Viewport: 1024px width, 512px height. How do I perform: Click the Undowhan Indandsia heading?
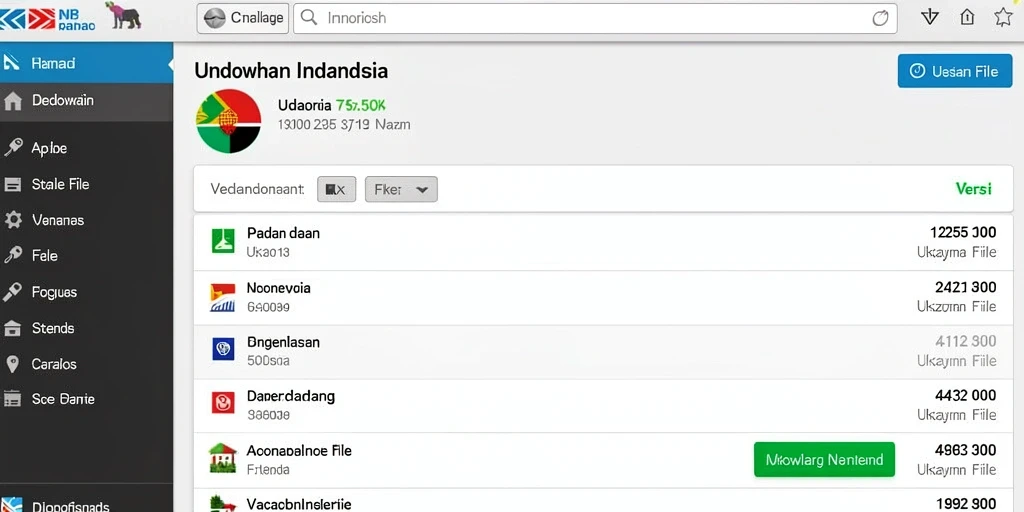tap(291, 71)
